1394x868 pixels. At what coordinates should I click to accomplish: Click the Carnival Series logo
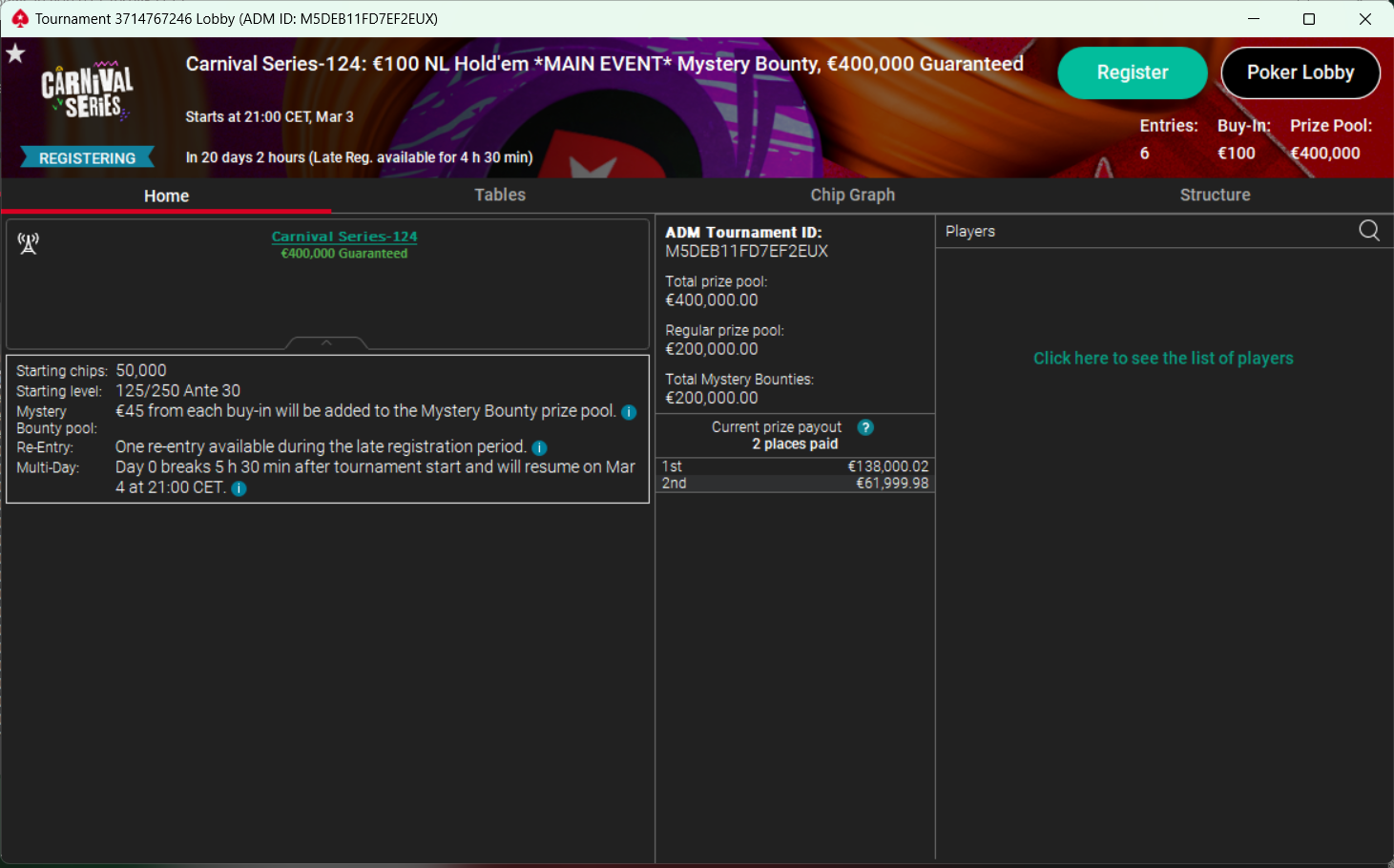[87, 93]
